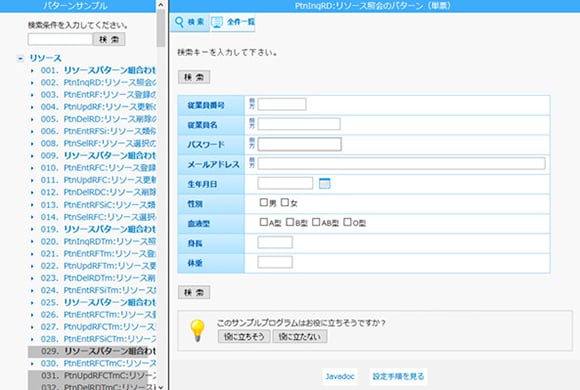Focus the 身長 input field
The width and height of the screenshot is (580, 390).
click(x=275, y=242)
